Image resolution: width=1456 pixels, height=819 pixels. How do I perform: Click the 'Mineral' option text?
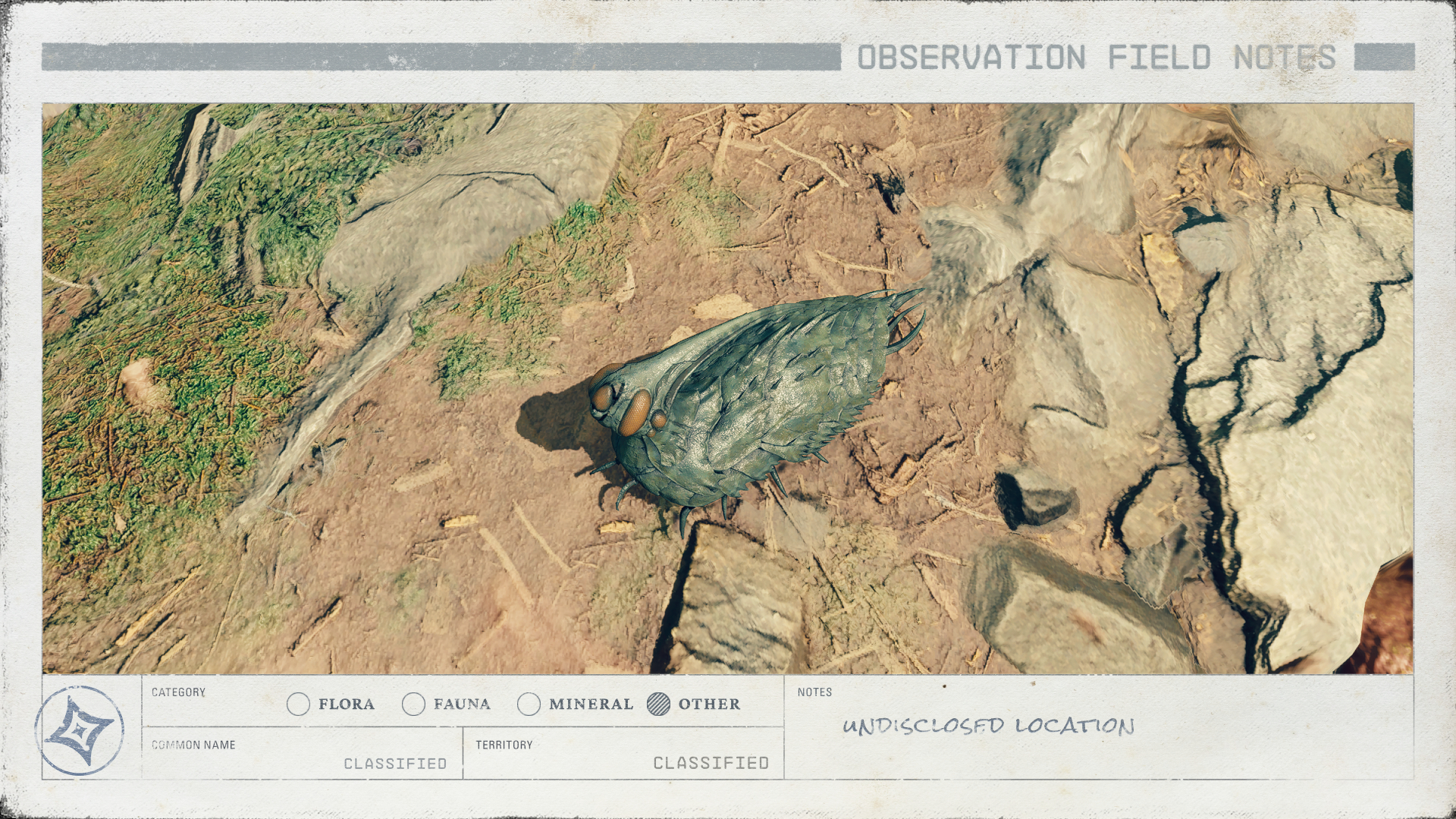[x=591, y=704]
